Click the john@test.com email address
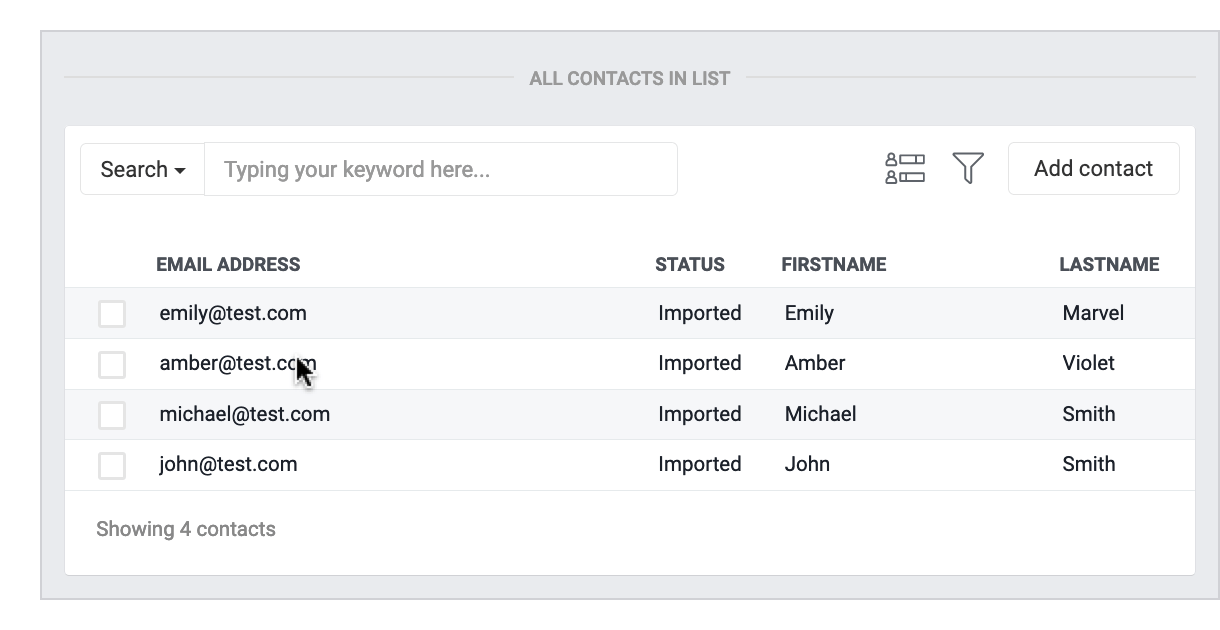Screen dimensions: 1220x630 click(228, 464)
